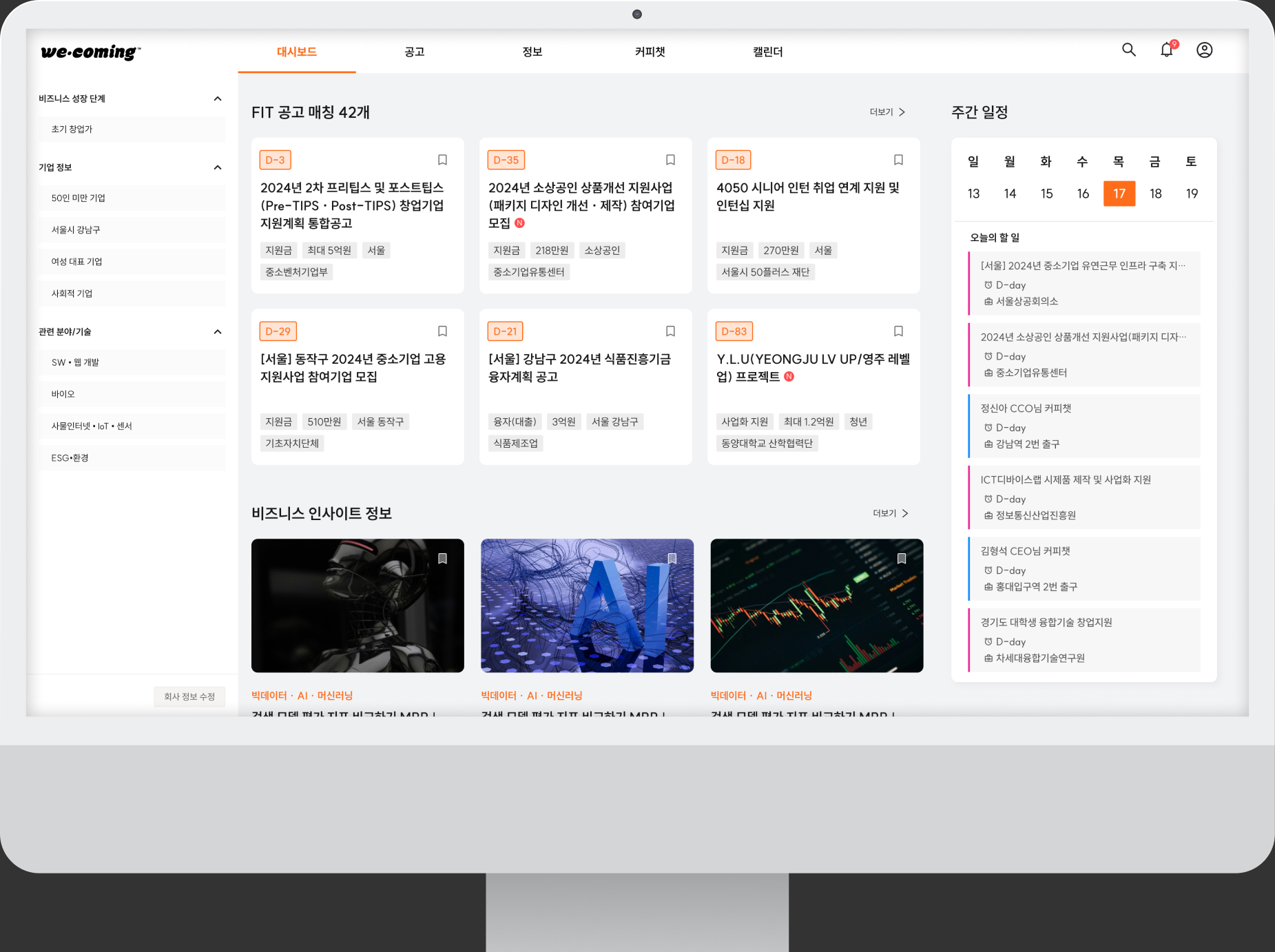Select the SW • 웹 개발 filter
The width and height of the screenshot is (1275, 952).
pos(132,362)
